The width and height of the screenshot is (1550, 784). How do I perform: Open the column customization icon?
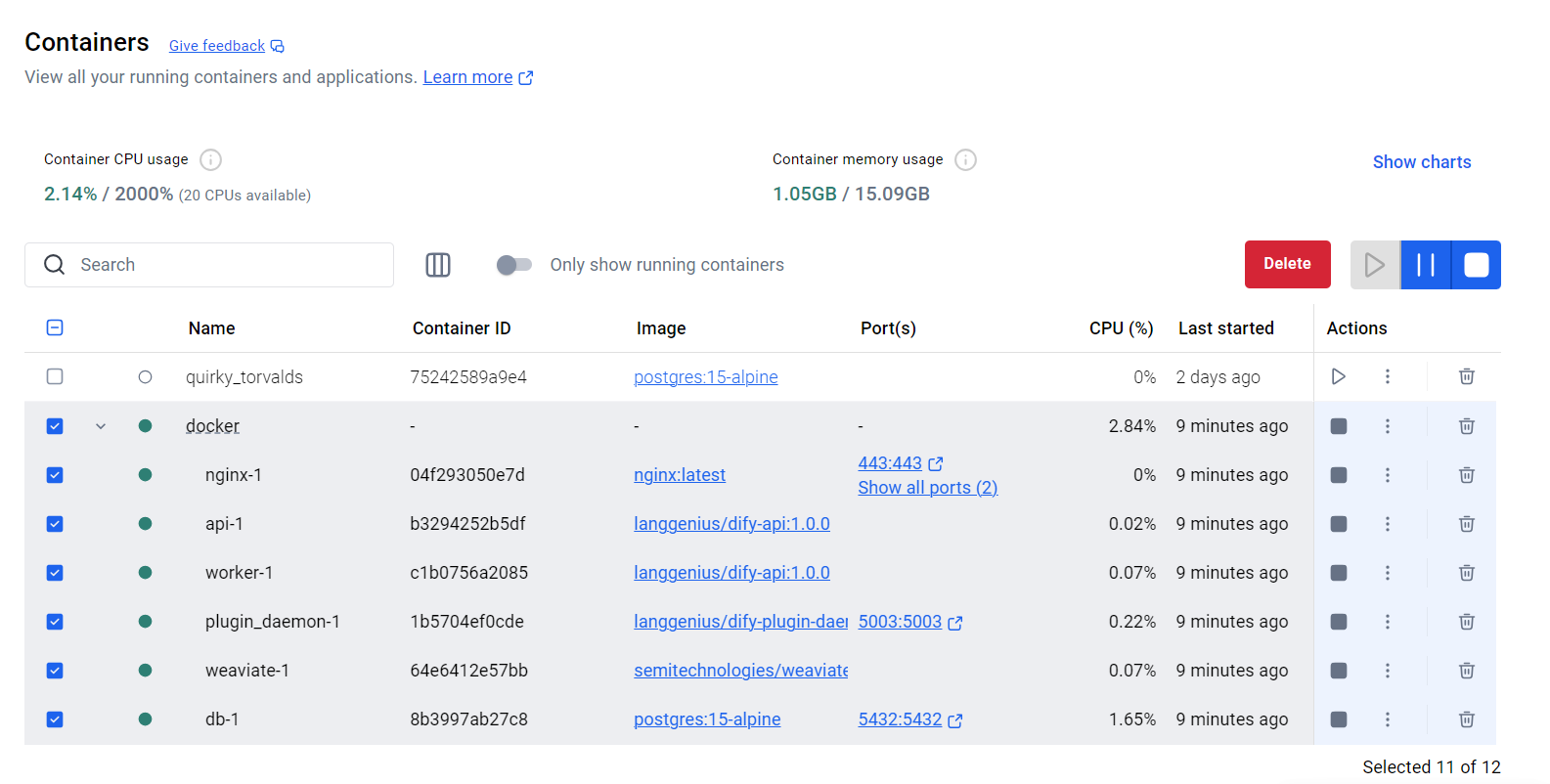pos(438,265)
